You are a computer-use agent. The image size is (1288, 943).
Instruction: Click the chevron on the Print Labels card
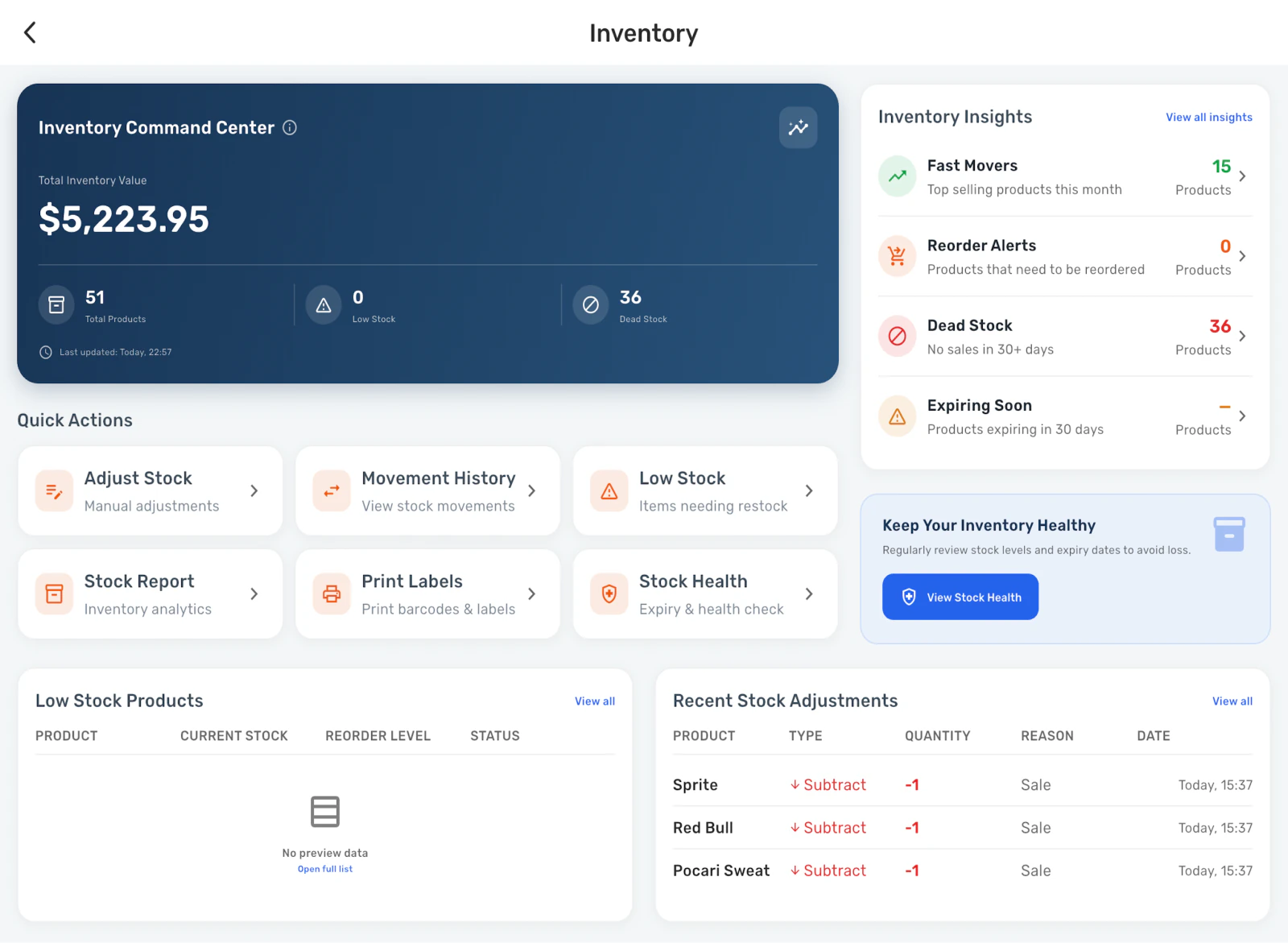click(x=532, y=594)
